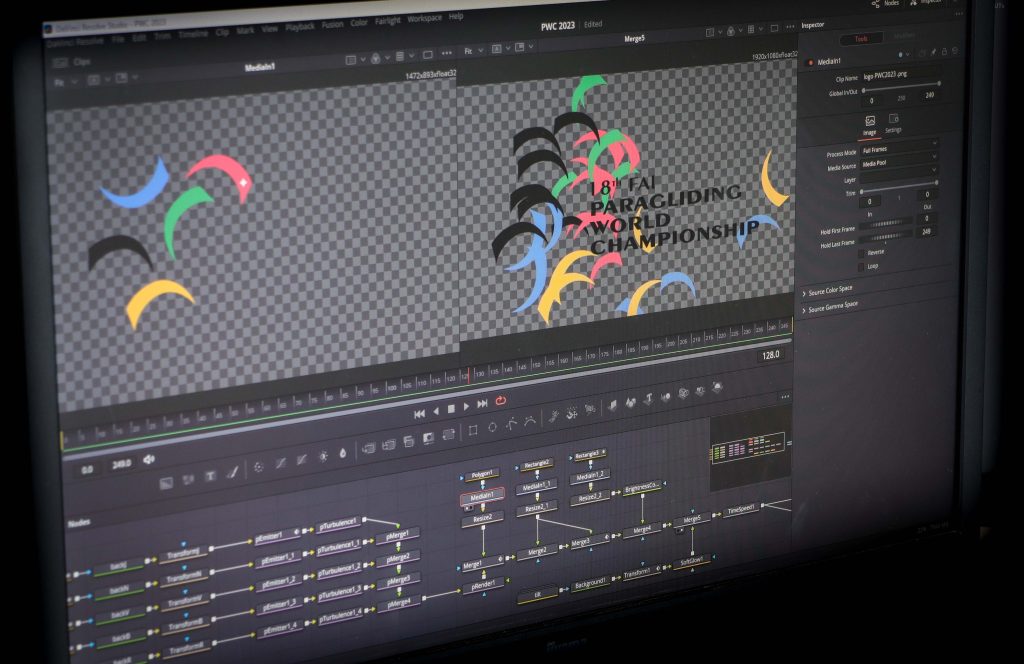The height and width of the screenshot is (664, 1024).
Task: Select the MediaIn1 node
Action: pyautogui.click(x=482, y=497)
